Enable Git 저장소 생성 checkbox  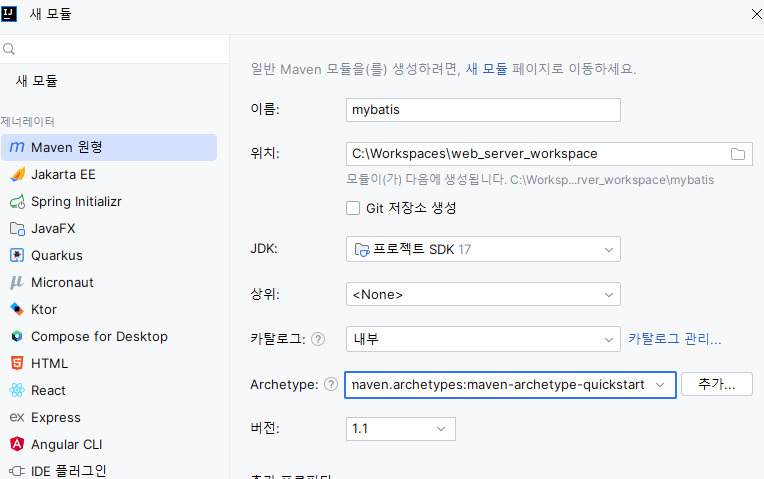pyautogui.click(x=353, y=208)
